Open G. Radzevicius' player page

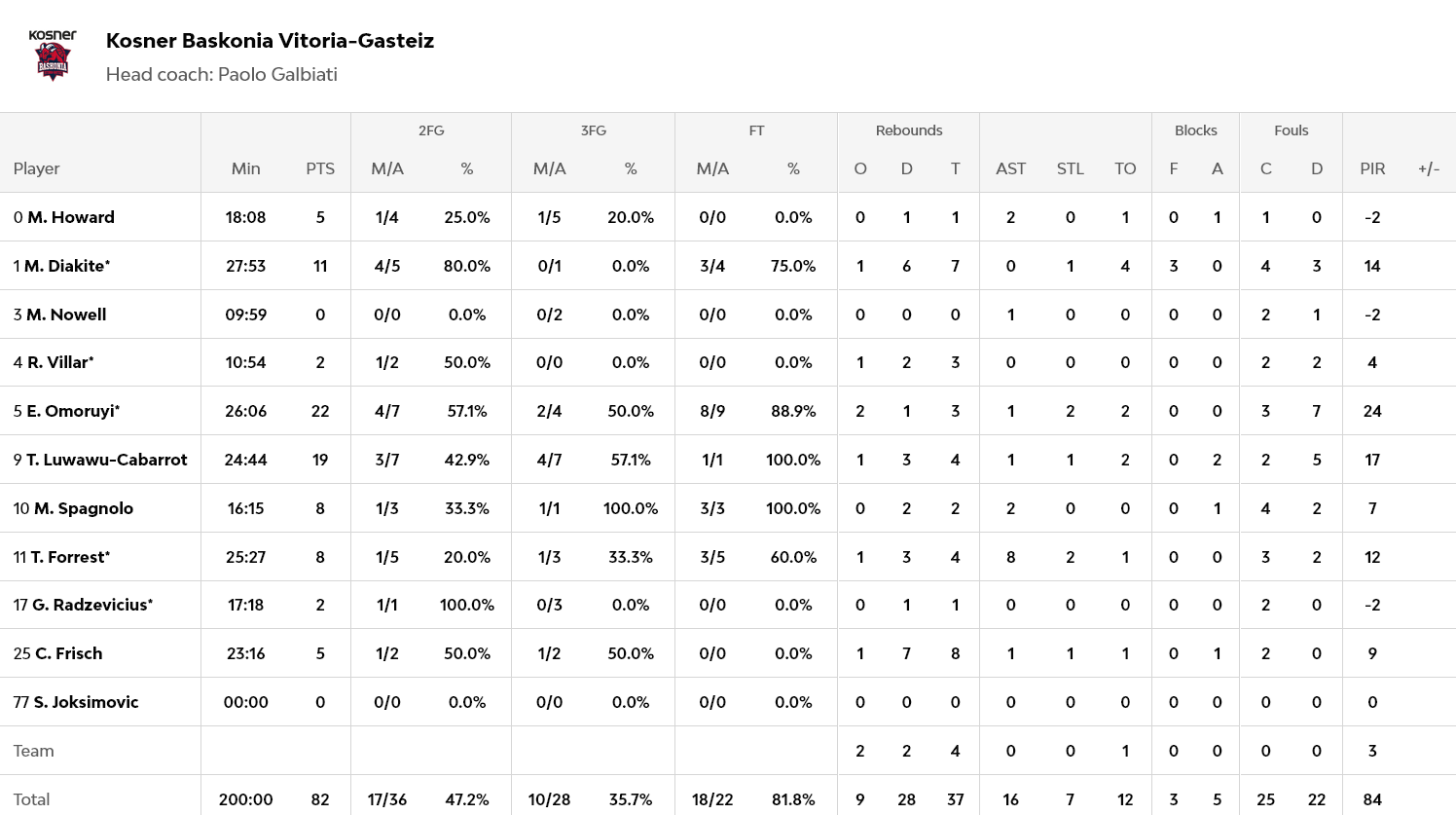pos(91,605)
